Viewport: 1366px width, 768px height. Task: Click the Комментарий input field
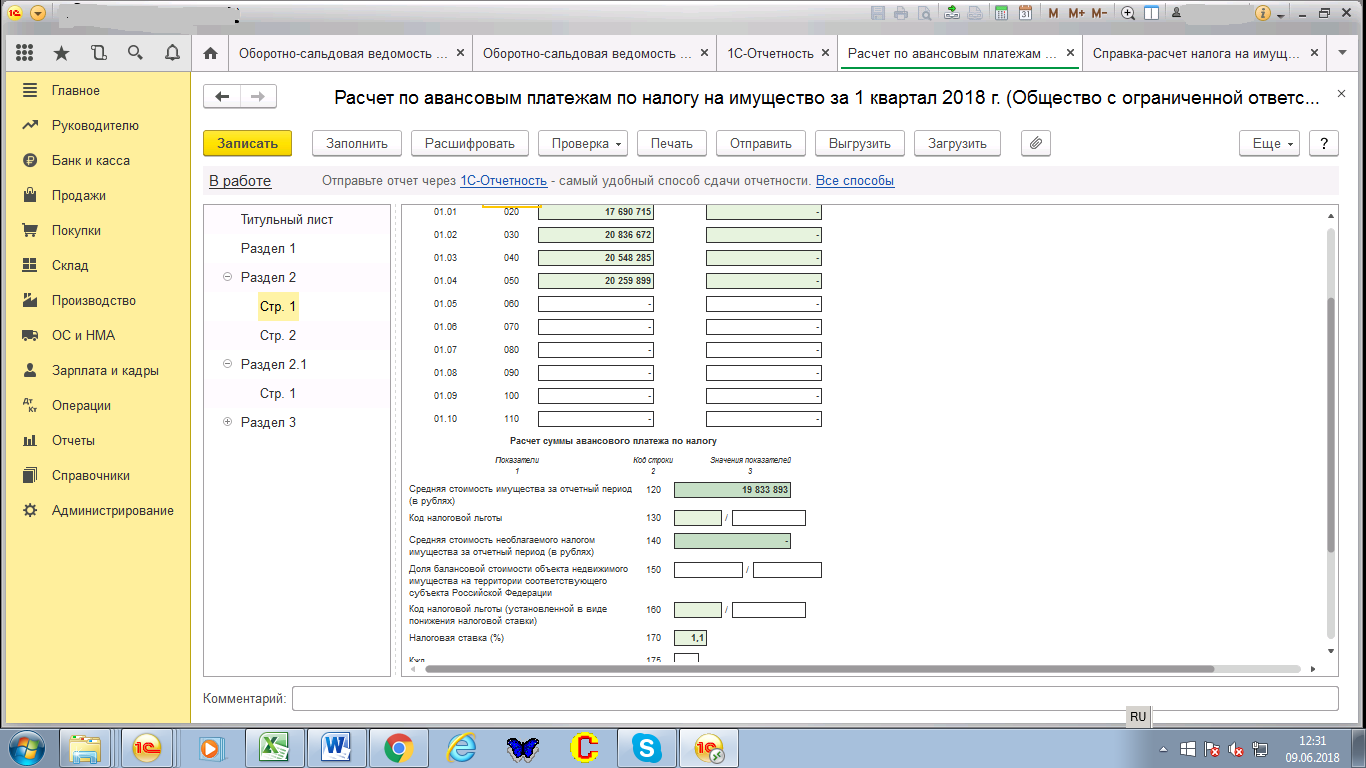(x=814, y=698)
